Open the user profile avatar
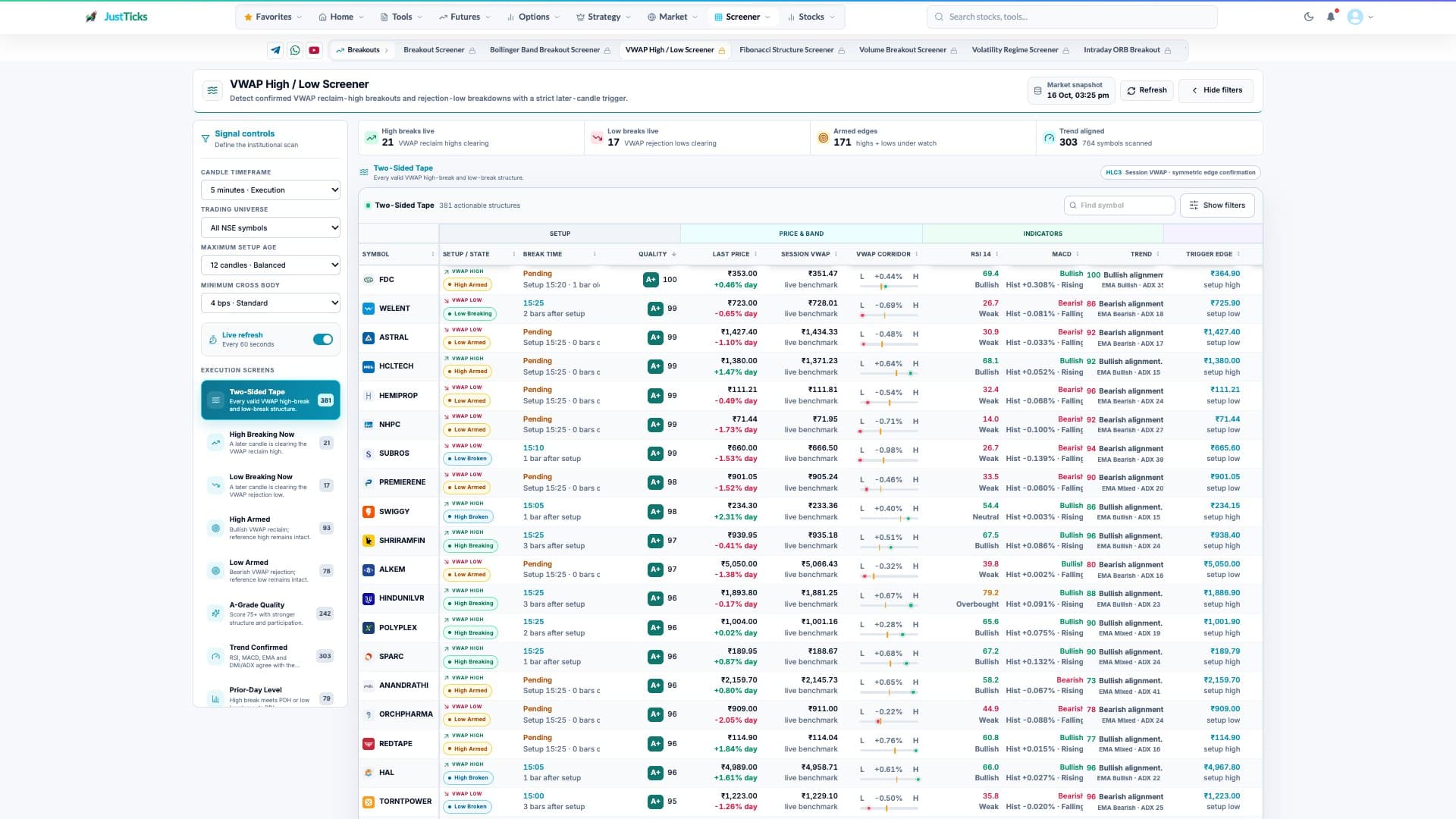 (1355, 17)
